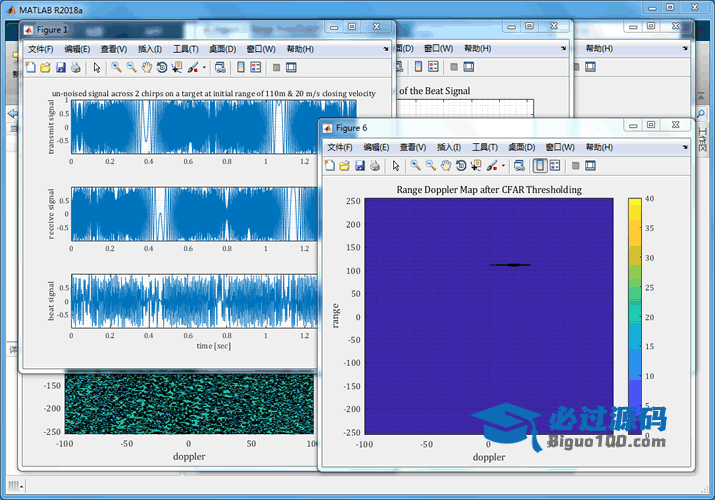Open 工具(T) menu in Figure 1
This screenshot has height=500, width=715.
tap(186, 49)
